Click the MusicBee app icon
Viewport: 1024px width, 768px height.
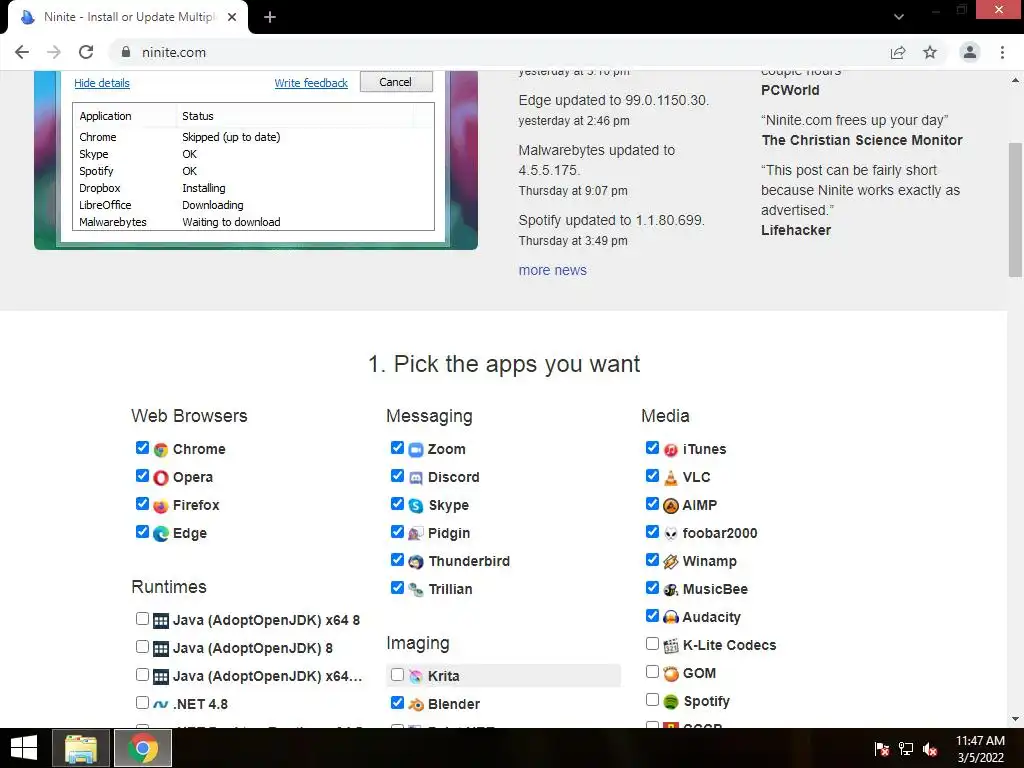click(671, 590)
